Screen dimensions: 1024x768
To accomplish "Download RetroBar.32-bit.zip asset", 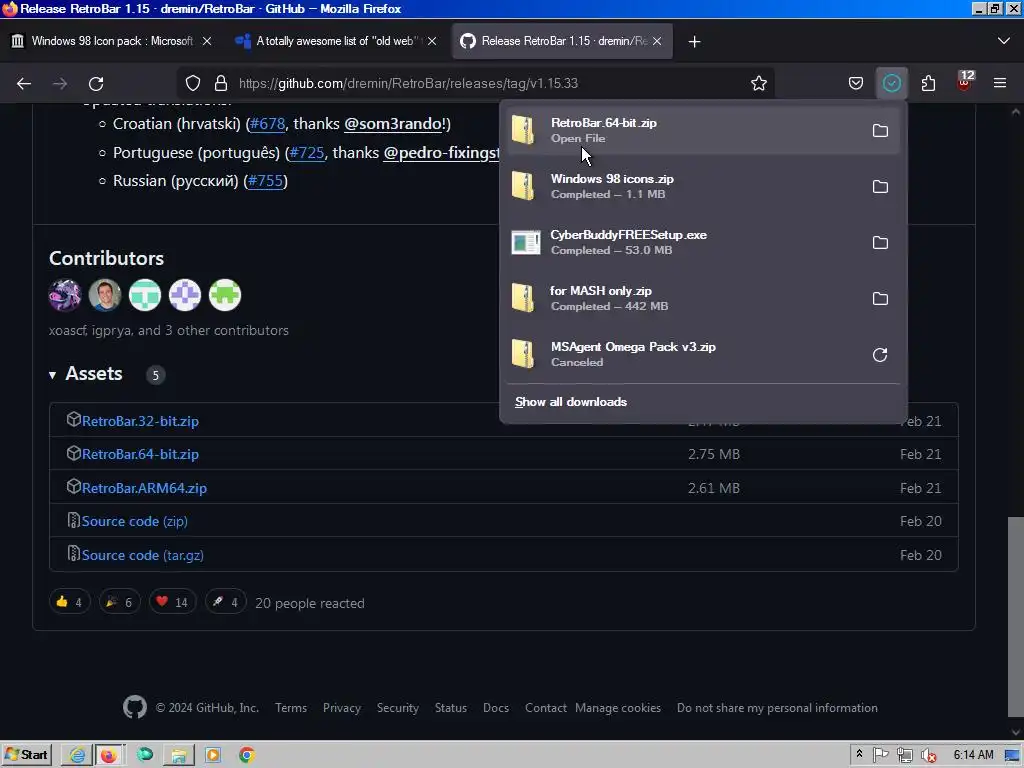I will coord(140,421).
